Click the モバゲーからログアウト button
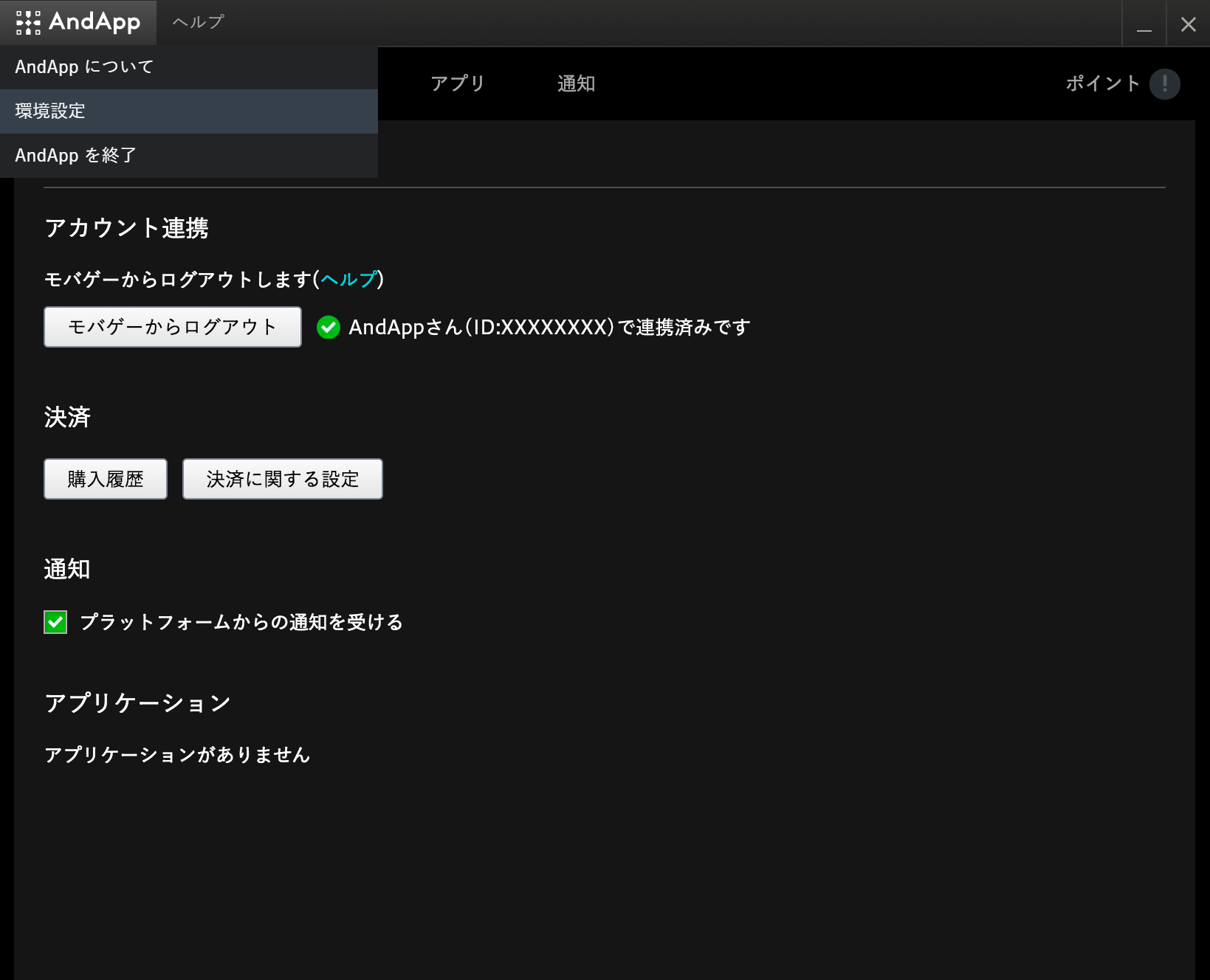Screen dimensions: 1210x980 (173, 327)
